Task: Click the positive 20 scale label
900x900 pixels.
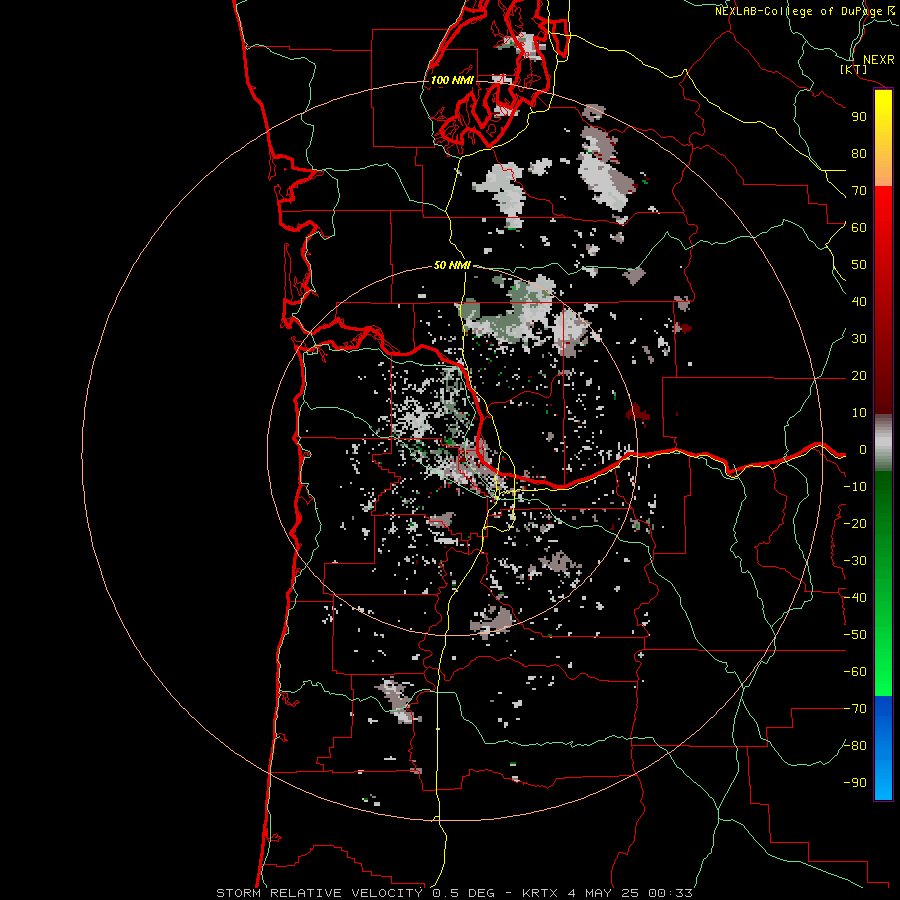Action: pos(859,375)
